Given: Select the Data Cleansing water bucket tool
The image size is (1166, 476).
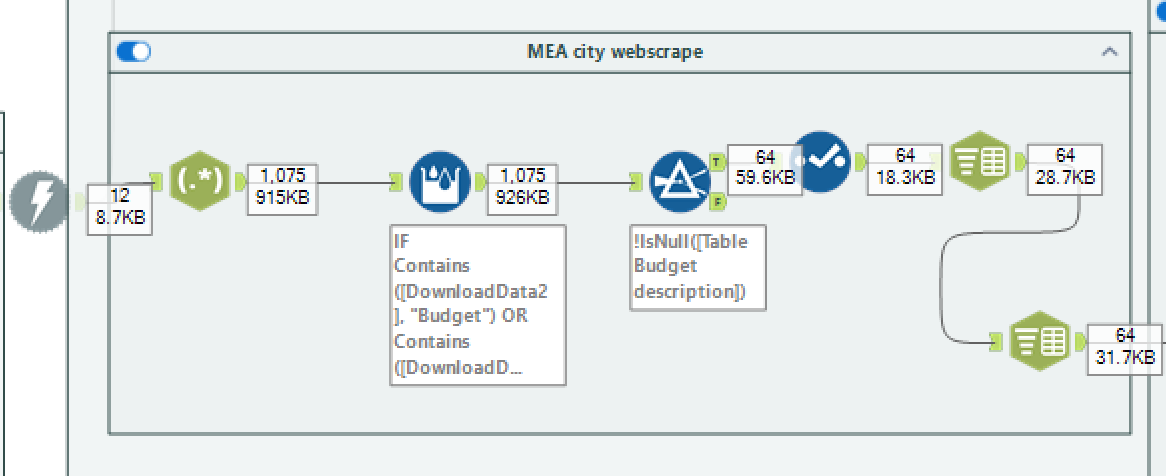Looking at the screenshot, I should 440,181.
